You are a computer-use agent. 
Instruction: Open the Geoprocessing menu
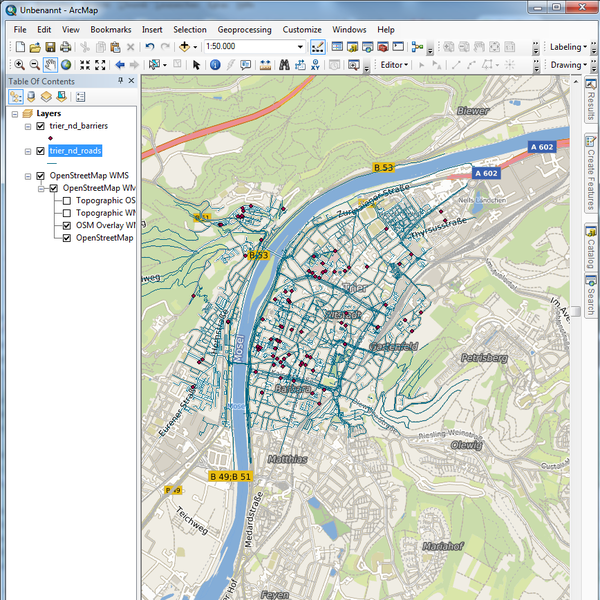pyautogui.click(x=245, y=29)
